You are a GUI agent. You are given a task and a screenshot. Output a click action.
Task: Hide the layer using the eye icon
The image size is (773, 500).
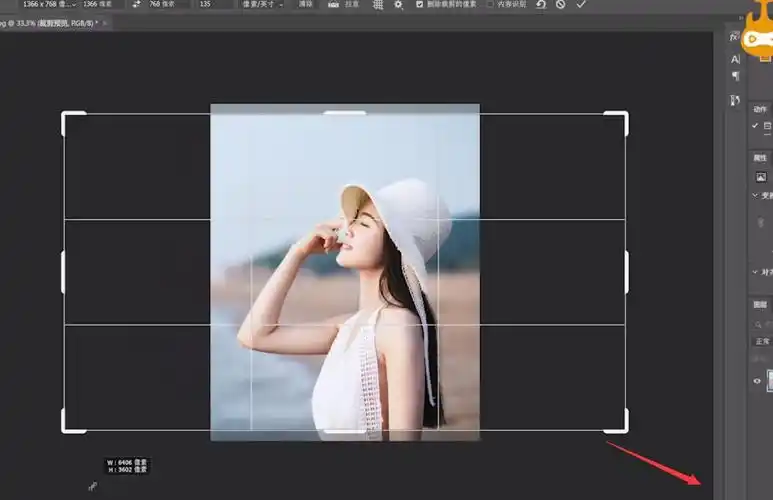[x=757, y=380]
